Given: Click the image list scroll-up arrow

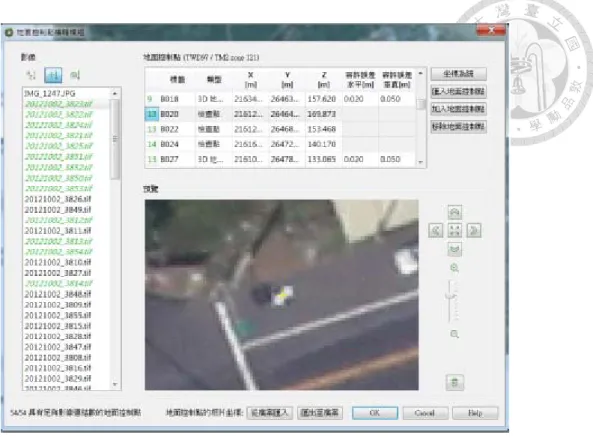Looking at the screenshot, I should click(115, 93).
